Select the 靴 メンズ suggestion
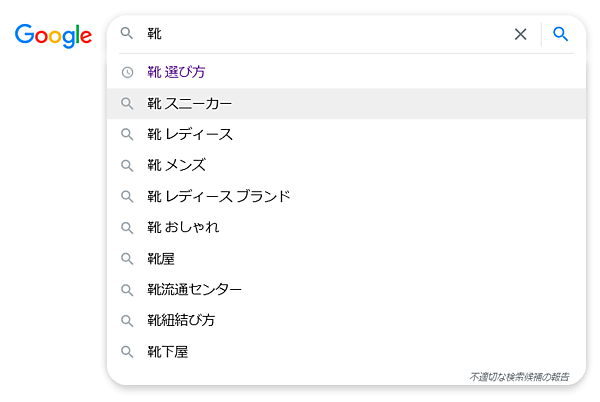This screenshot has height=402, width=600. coord(176,165)
